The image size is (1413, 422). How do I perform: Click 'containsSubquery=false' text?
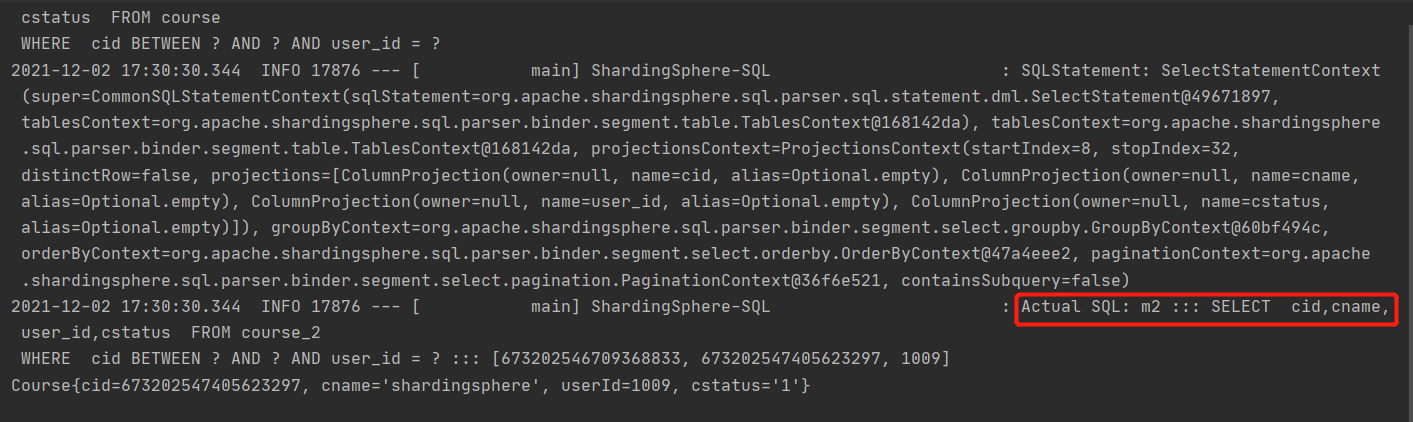(1010, 281)
